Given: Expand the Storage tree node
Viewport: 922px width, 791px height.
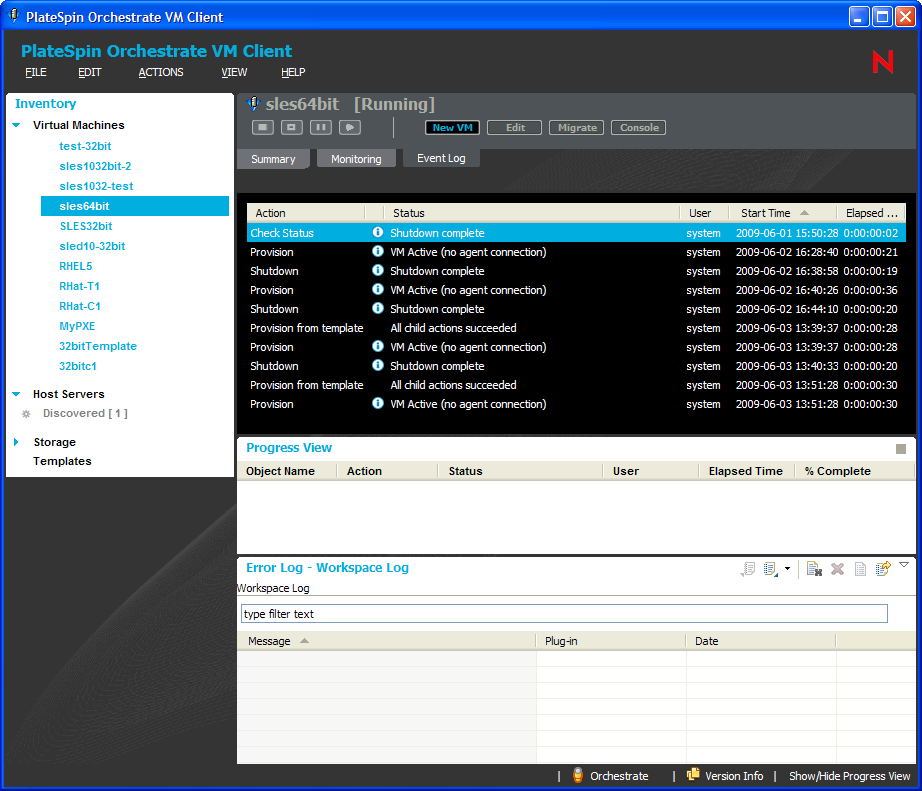Looking at the screenshot, I should point(17,442).
